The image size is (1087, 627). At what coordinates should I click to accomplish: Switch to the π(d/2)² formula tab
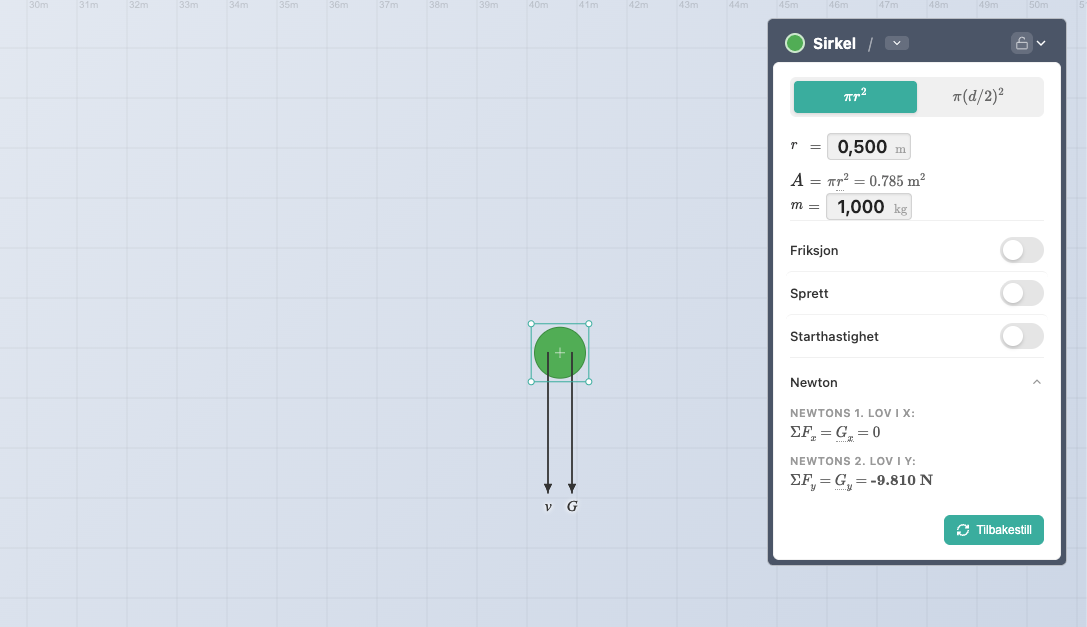click(978, 97)
